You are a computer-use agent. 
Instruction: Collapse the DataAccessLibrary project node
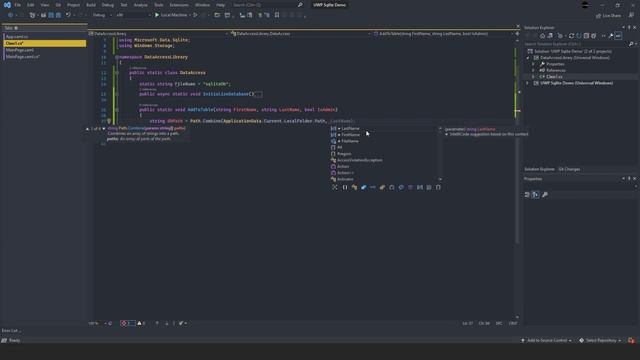pos(528,58)
